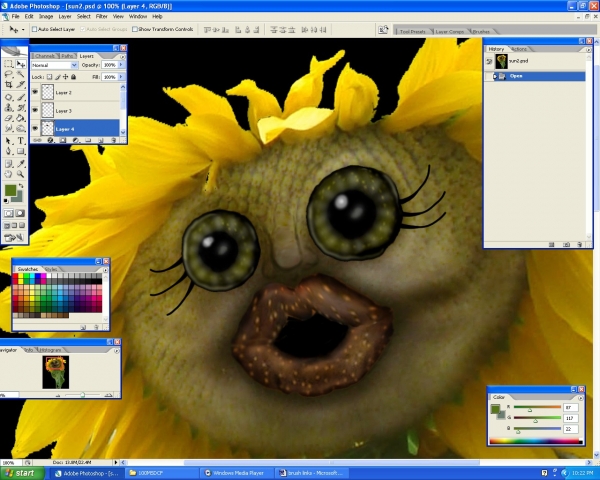Open the Swatches panel flyout menu
600x480 pixels.
tap(105, 270)
